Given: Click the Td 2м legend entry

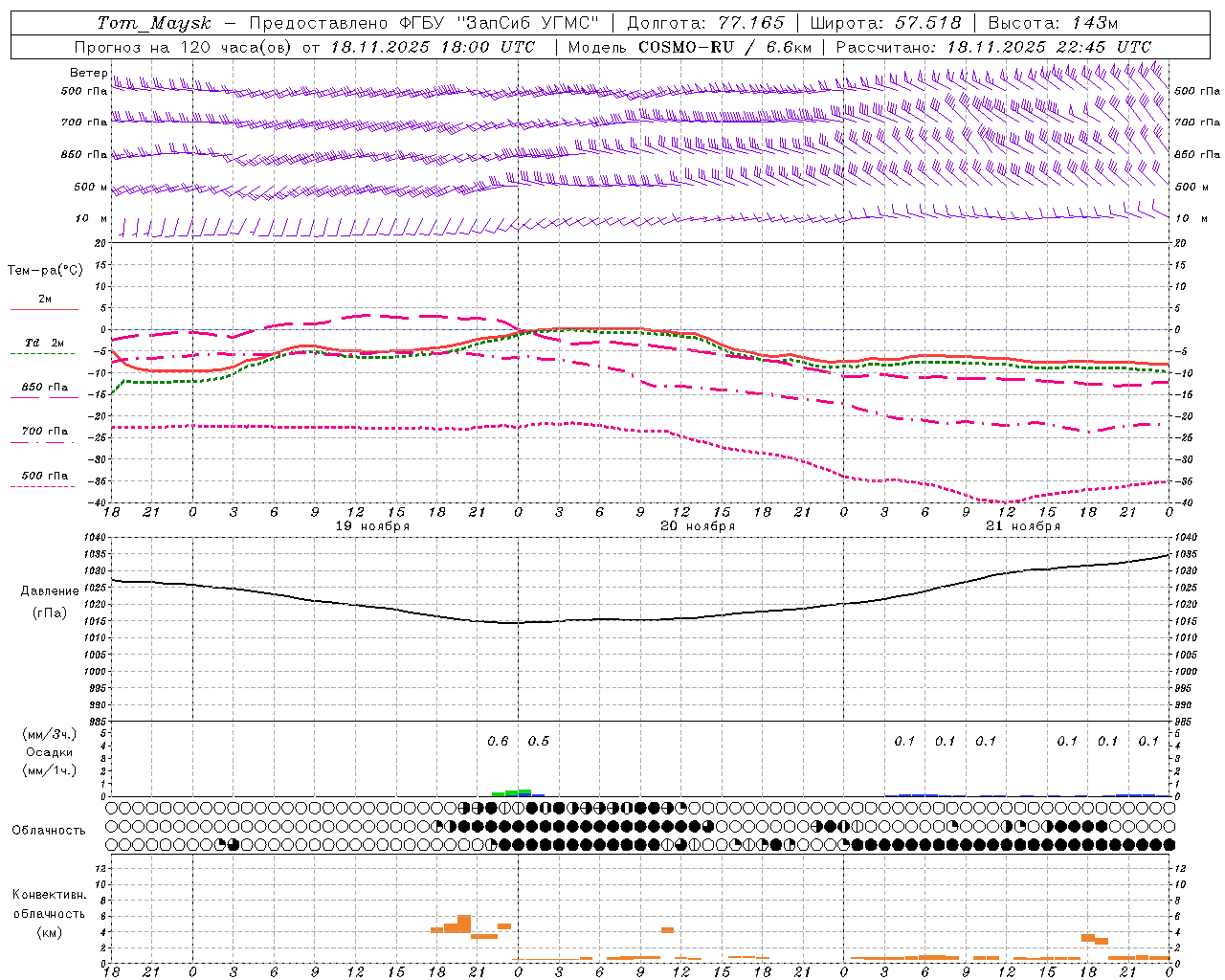Looking at the screenshot, I should [x=44, y=343].
